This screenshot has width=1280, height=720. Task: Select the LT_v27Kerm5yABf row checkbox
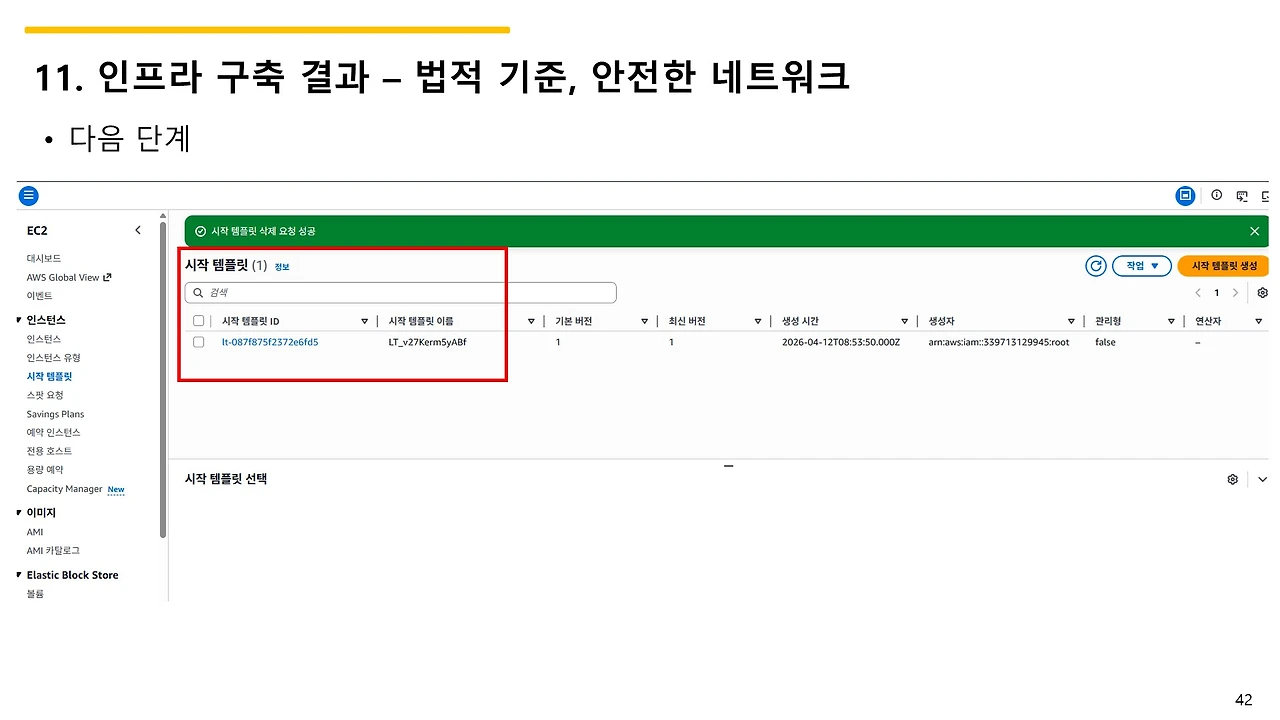198,342
